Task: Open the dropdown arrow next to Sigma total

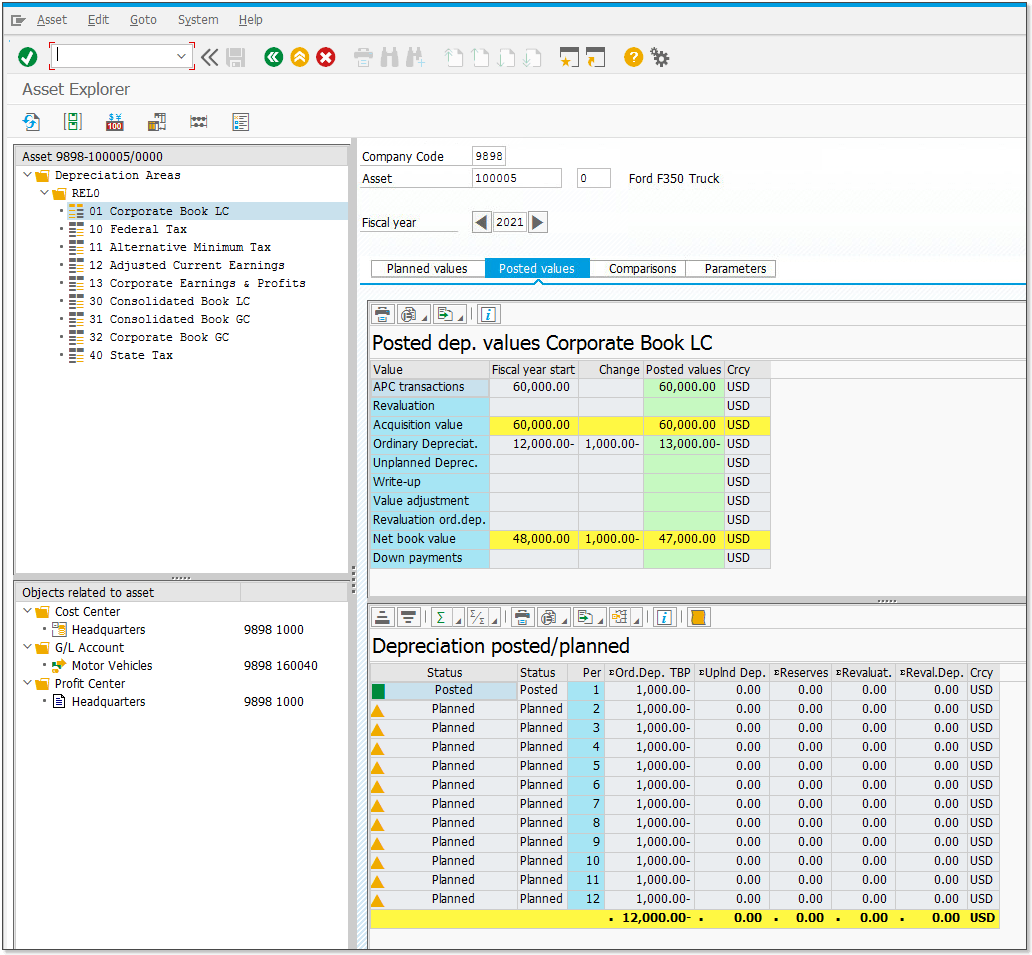Action: 458,620
